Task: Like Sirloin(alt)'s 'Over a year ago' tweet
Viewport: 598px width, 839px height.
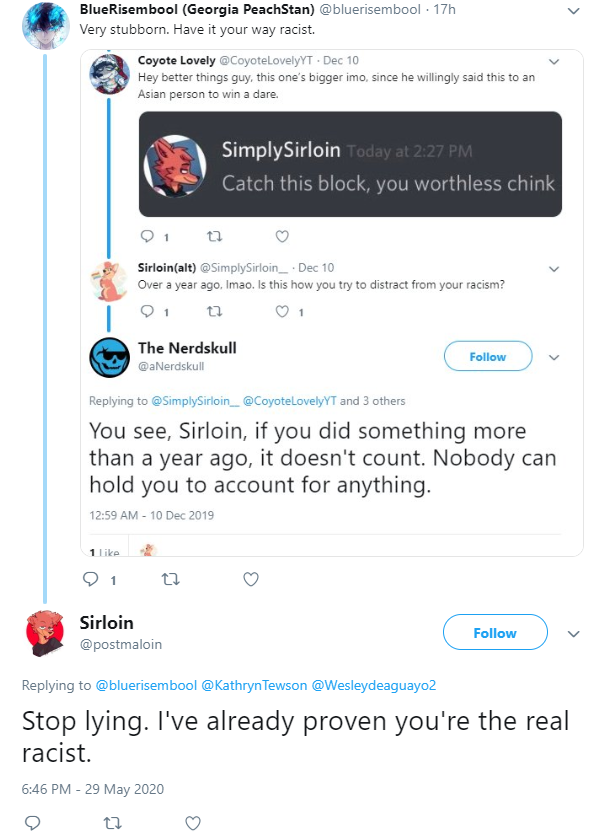Action: 282,311
